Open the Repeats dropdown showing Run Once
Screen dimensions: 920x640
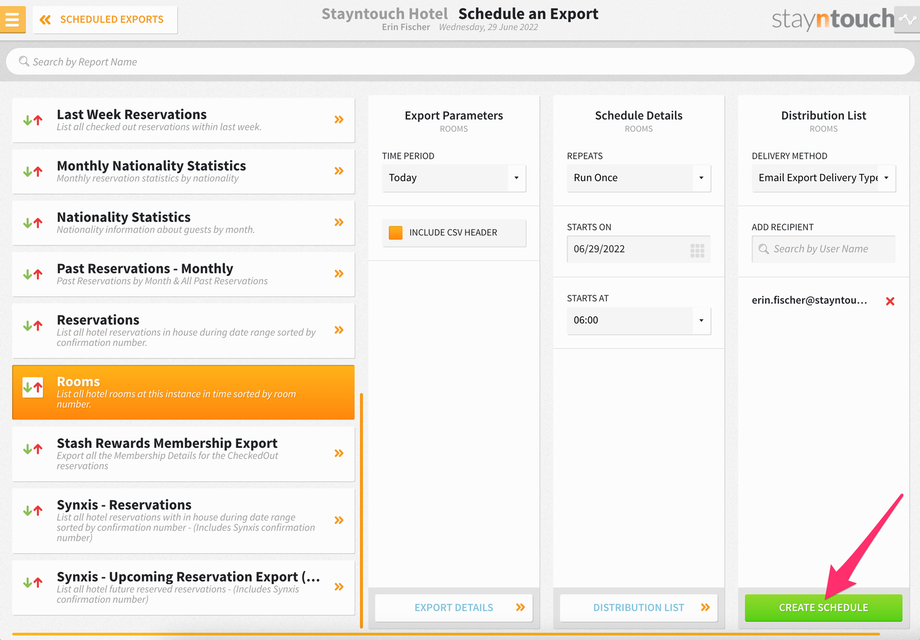638,178
